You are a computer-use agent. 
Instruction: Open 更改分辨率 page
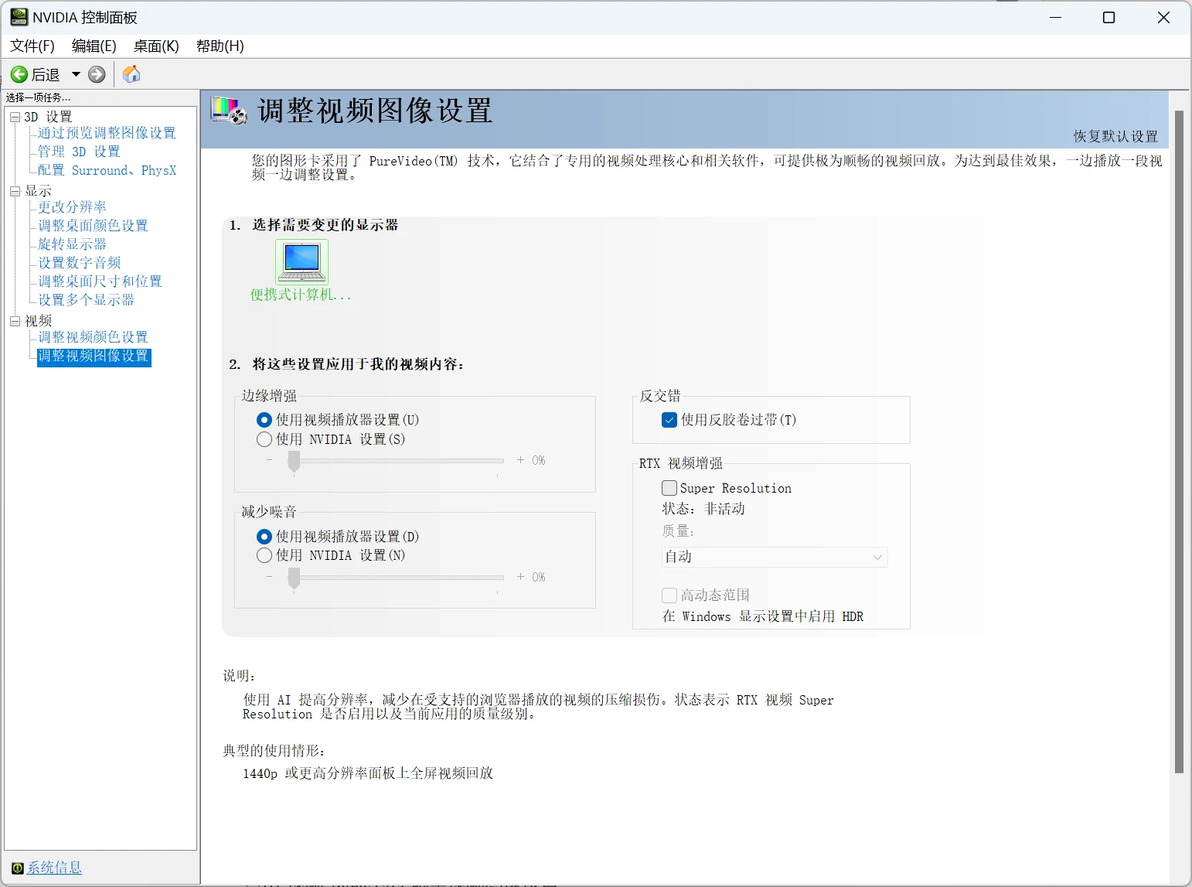tap(72, 207)
